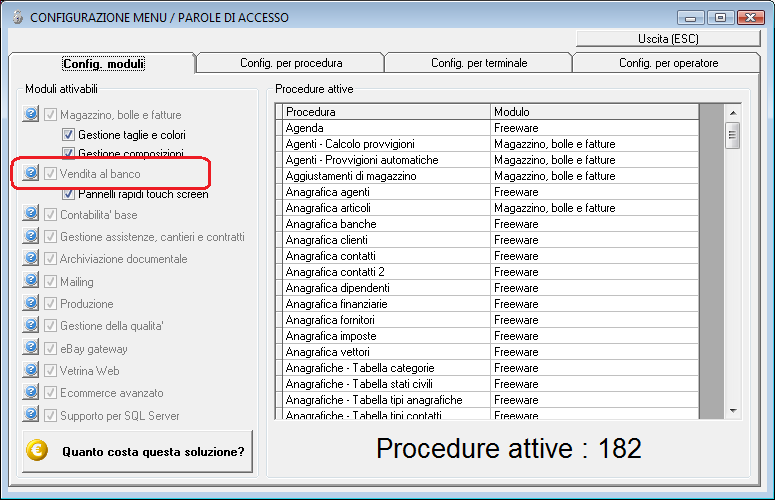Screen dimensions: 775x500
Task: Open Config. per terminale tab
Action: tap(478, 63)
